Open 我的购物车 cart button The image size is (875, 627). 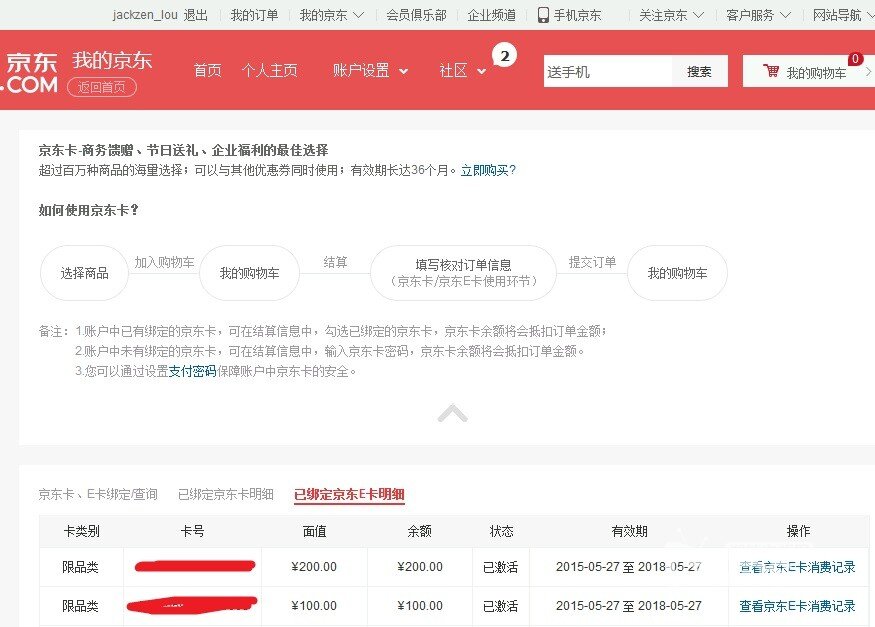pos(807,71)
